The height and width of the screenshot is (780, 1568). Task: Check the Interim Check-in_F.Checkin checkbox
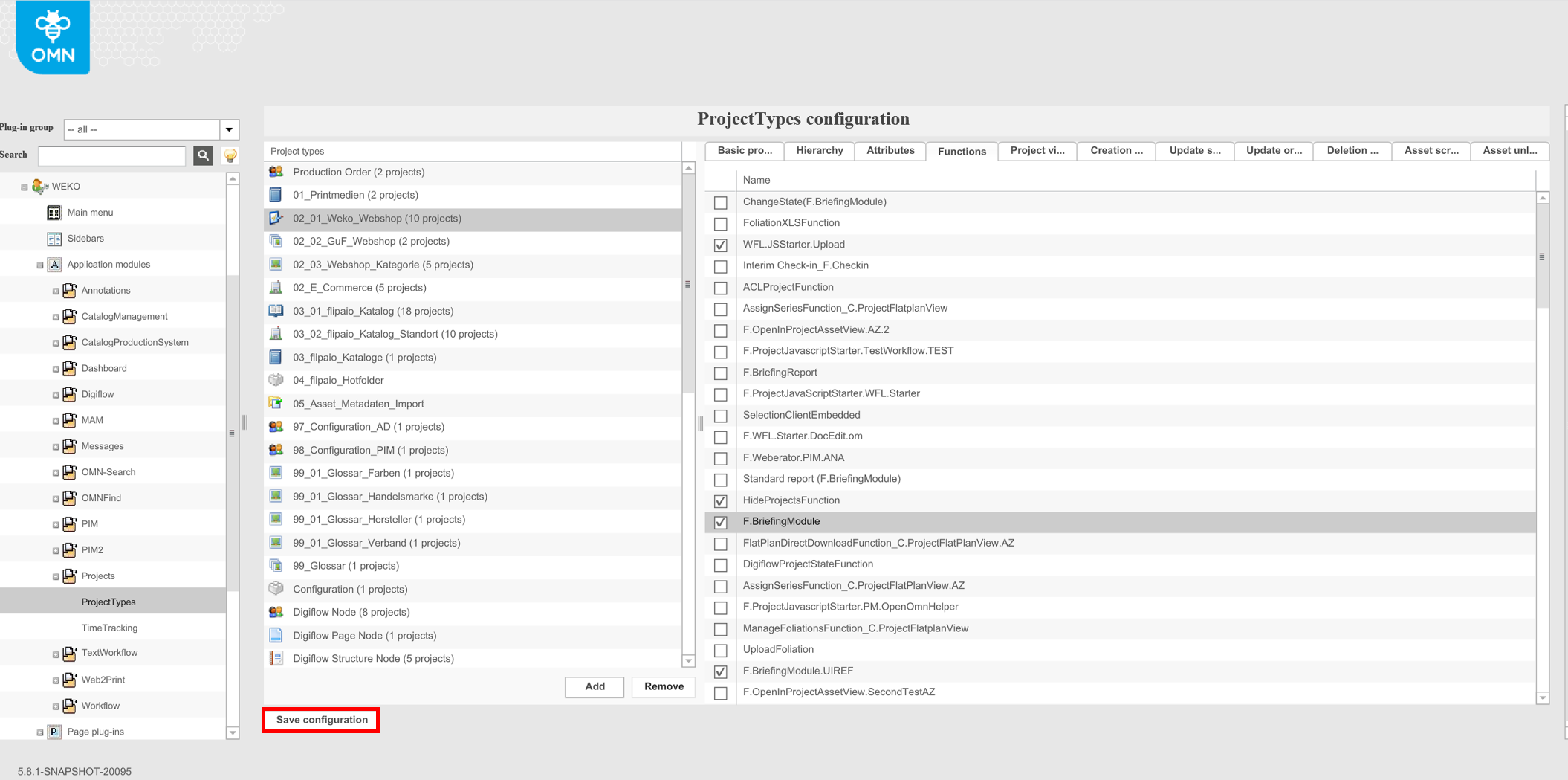(x=721, y=266)
